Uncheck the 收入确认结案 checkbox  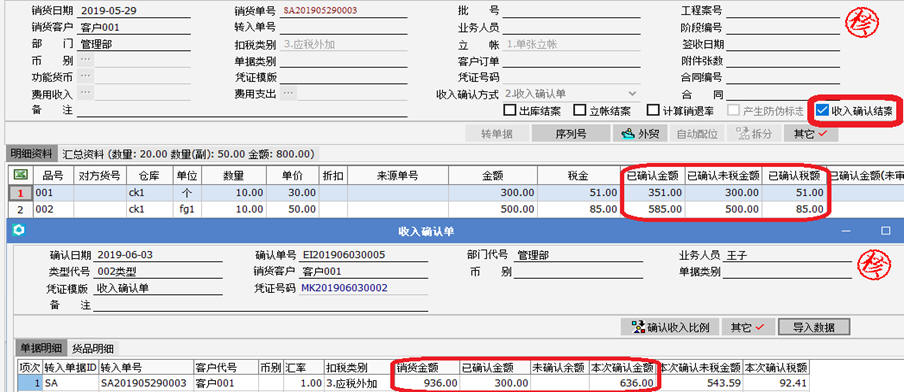[823, 111]
